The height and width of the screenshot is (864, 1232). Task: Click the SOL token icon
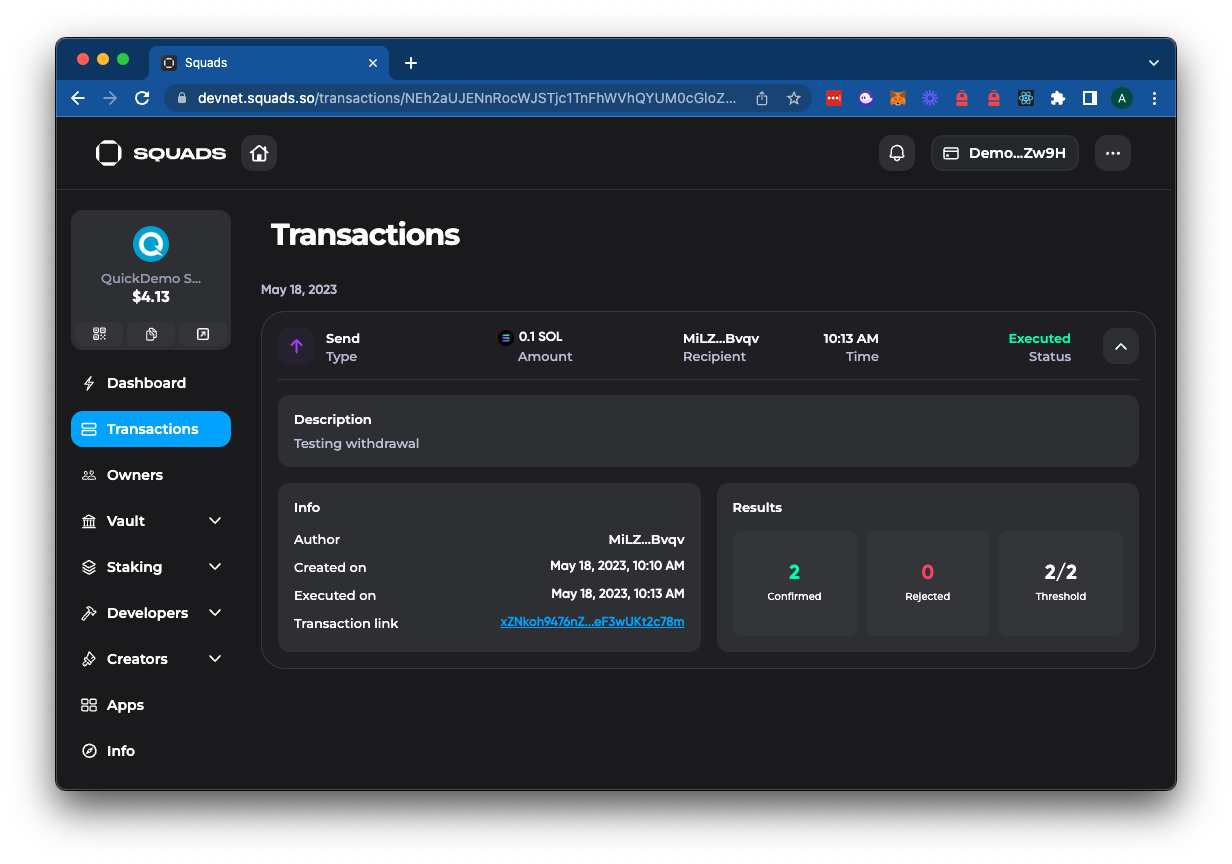[506, 338]
